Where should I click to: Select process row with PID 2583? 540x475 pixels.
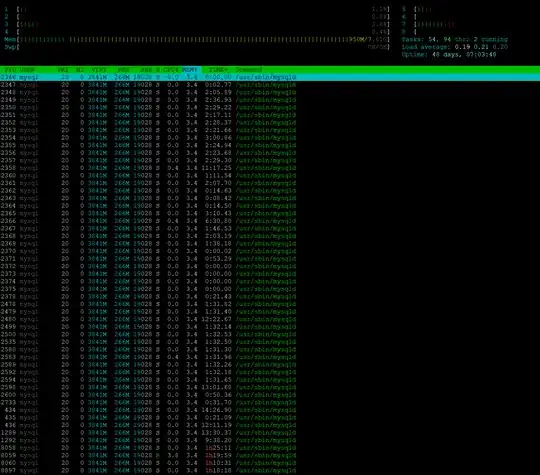[148, 357]
